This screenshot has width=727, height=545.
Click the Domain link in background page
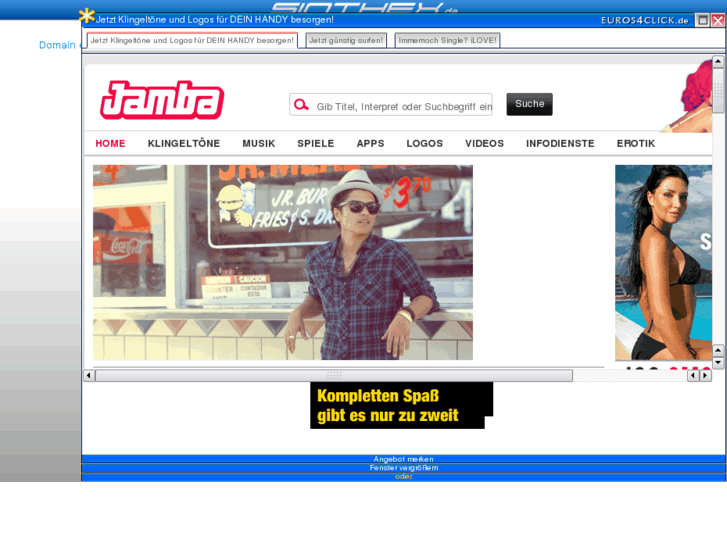(x=57, y=45)
